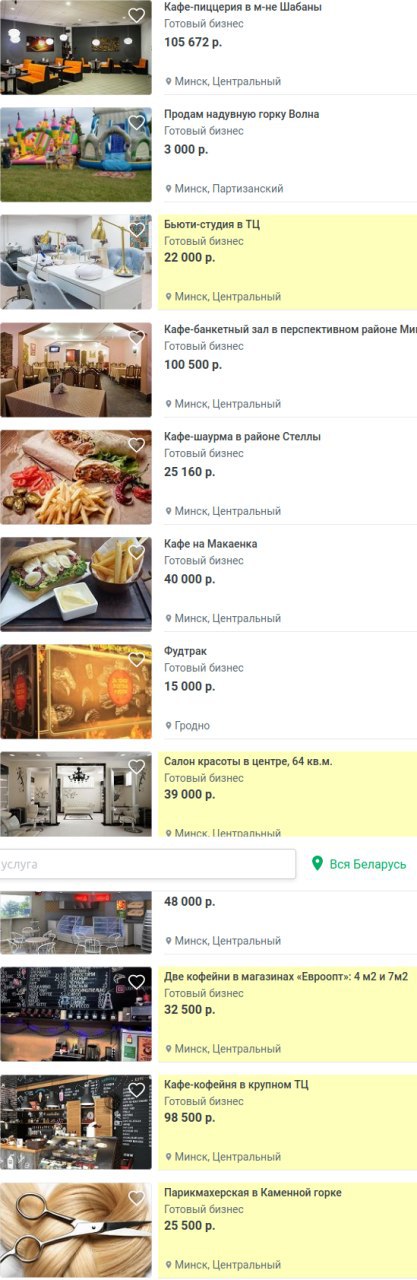Open the Вся Беларусь region selector
The height and width of the screenshot is (1280, 417).
click(359, 864)
